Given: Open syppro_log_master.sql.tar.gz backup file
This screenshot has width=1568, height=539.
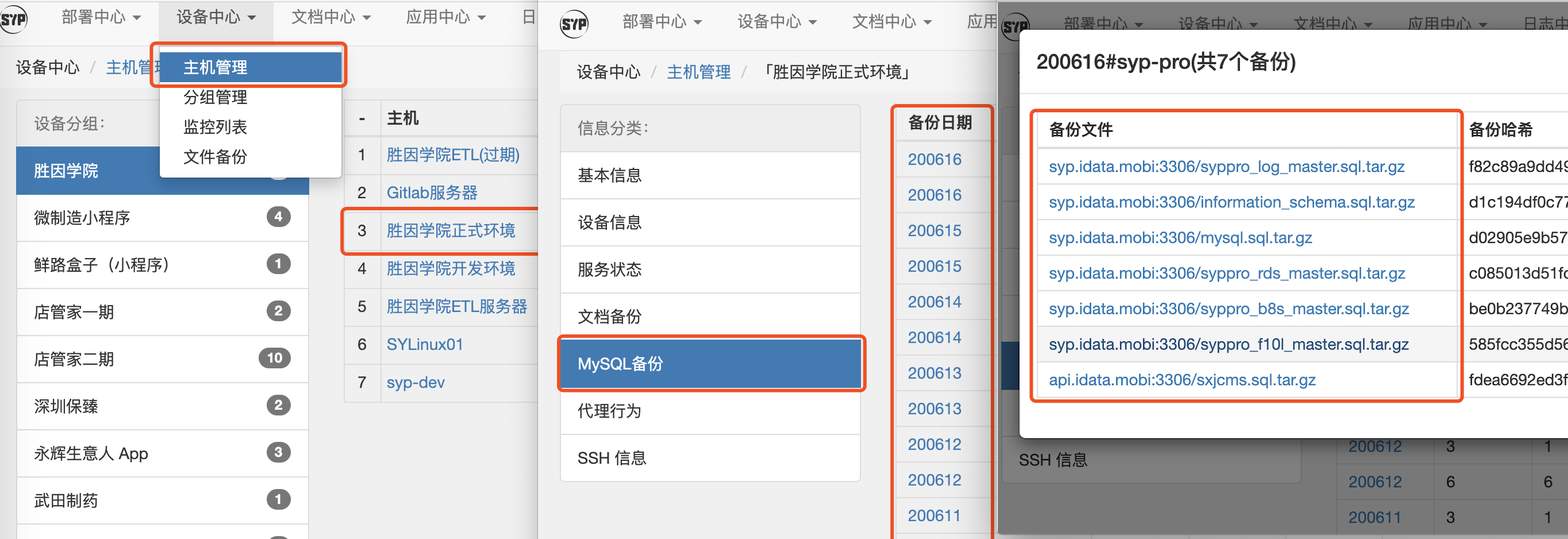Looking at the screenshot, I should pos(1227,167).
